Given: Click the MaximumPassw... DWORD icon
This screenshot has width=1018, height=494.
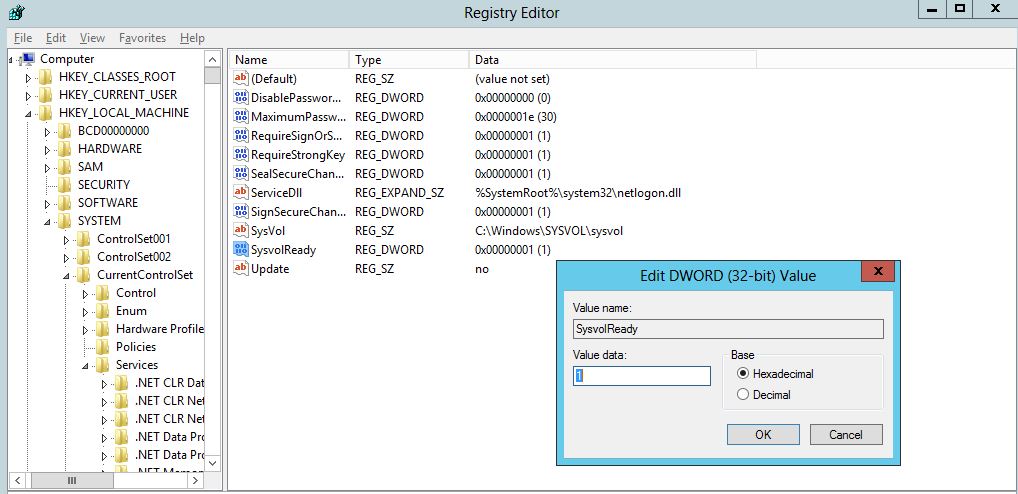Looking at the screenshot, I should coord(240,116).
